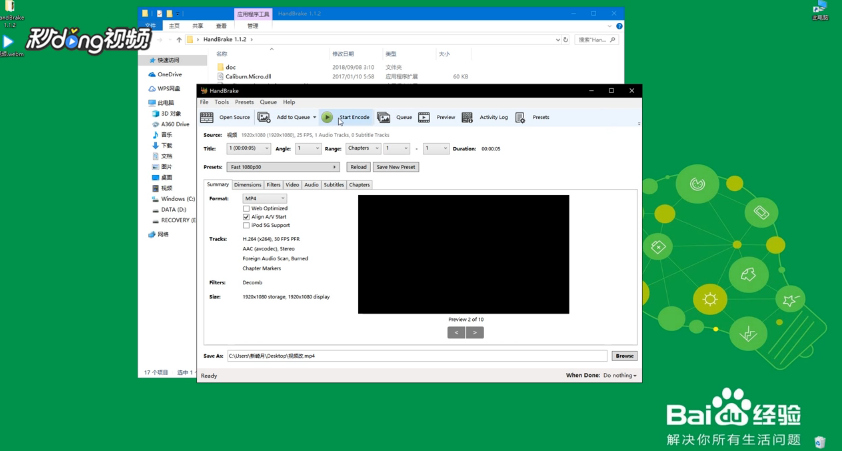Open the When Done dropdown

(620, 375)
